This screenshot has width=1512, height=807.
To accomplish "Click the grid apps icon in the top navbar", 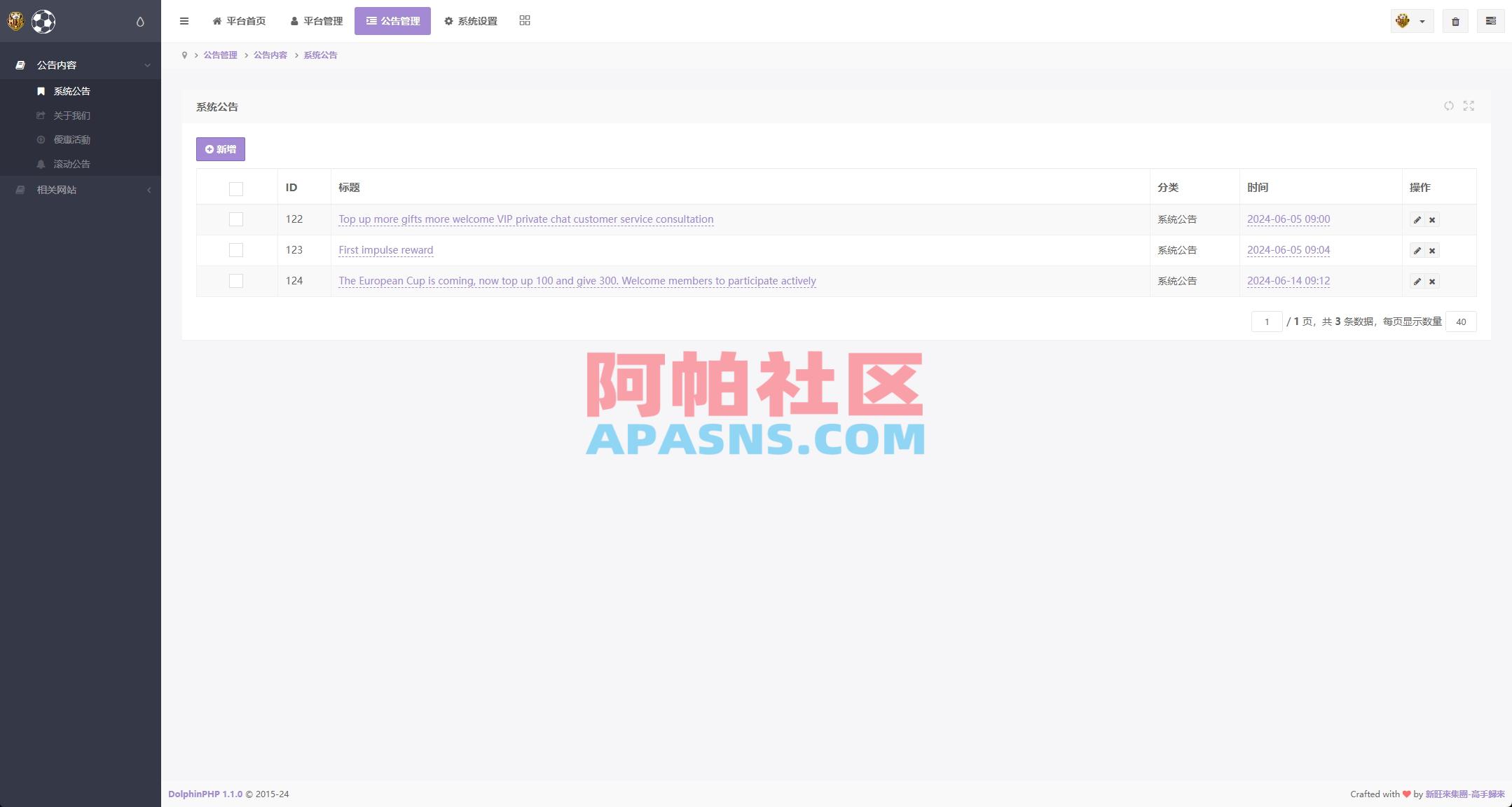I will [524, 20].
